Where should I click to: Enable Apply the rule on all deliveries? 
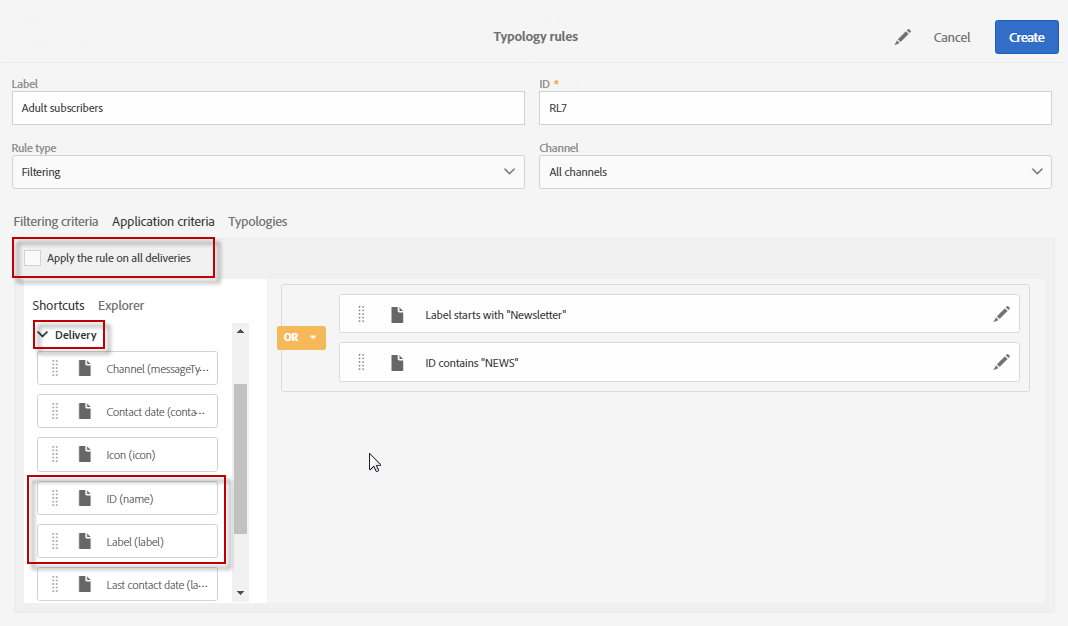click(x=33, y=258)
